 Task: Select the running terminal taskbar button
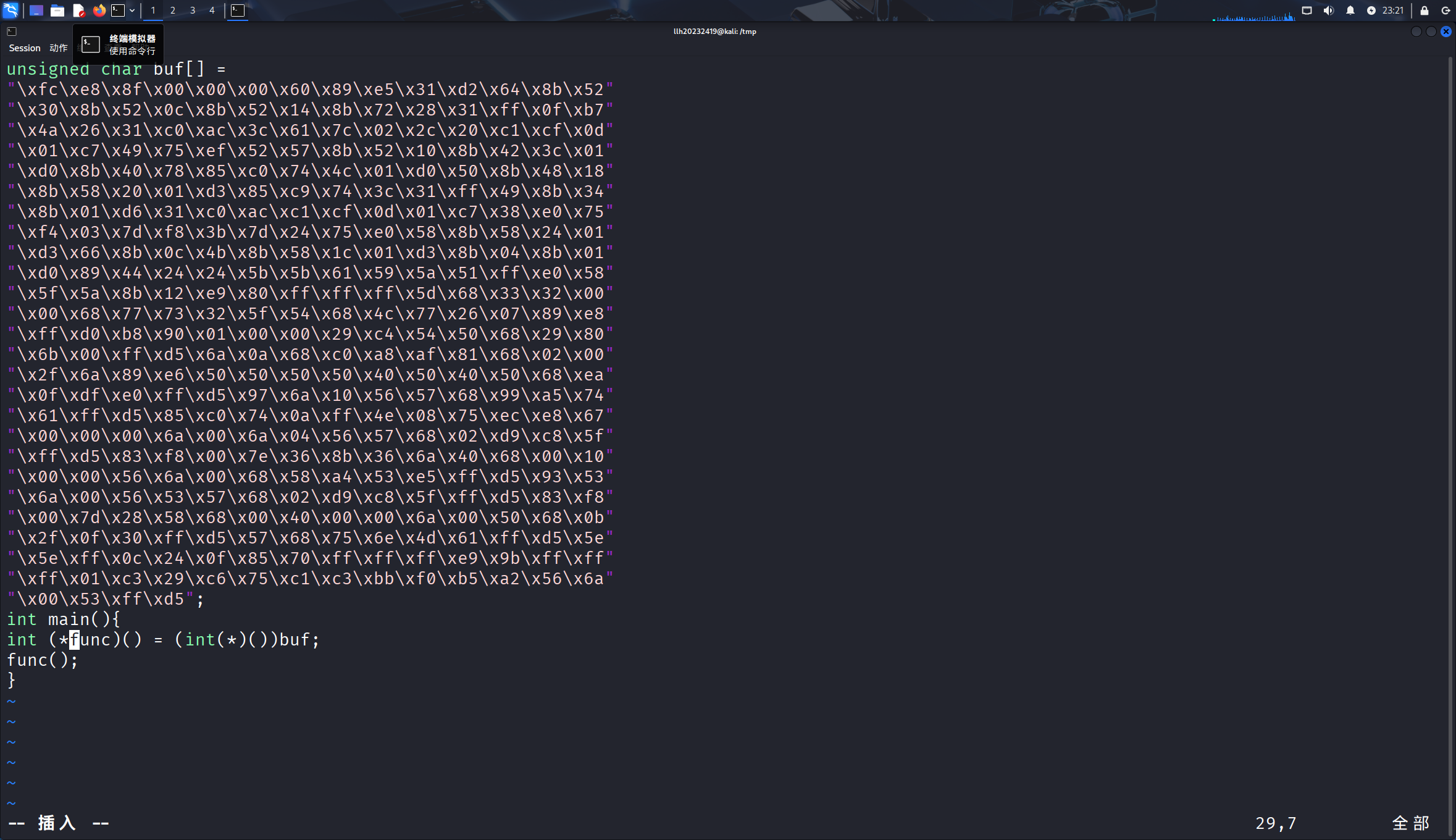238,10
